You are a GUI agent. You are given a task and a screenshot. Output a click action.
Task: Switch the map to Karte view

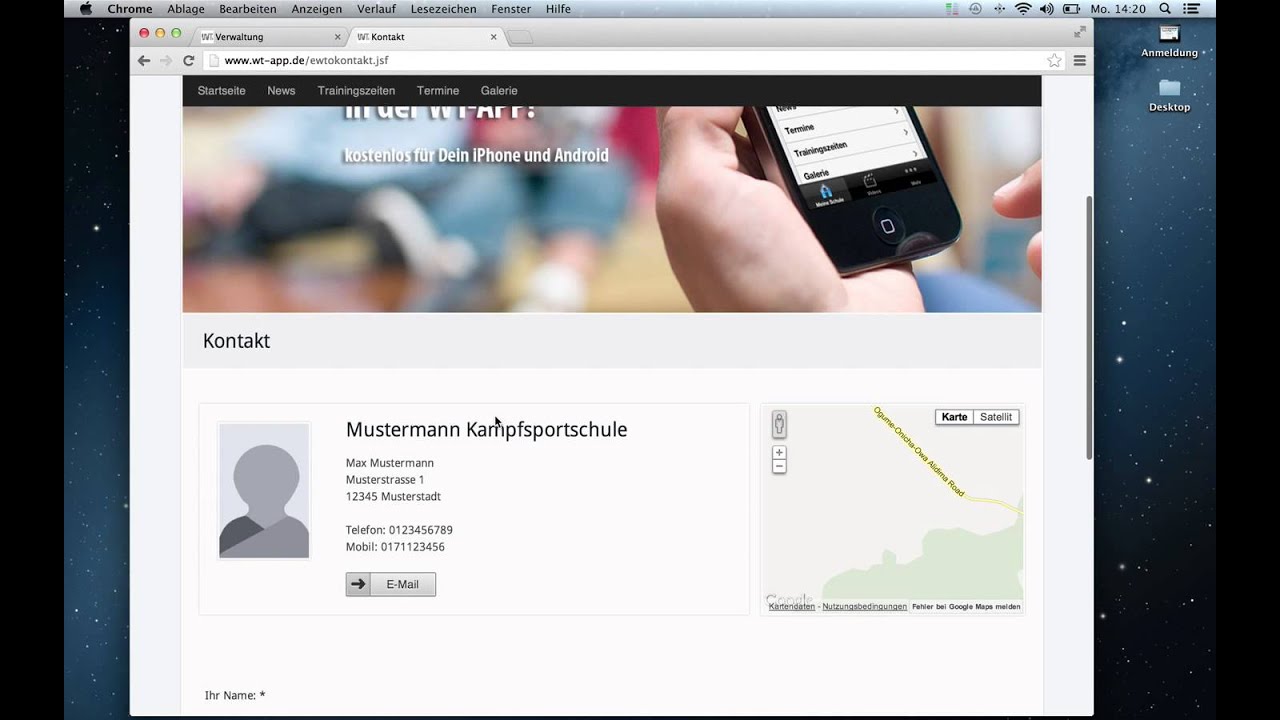click(955, 417)
